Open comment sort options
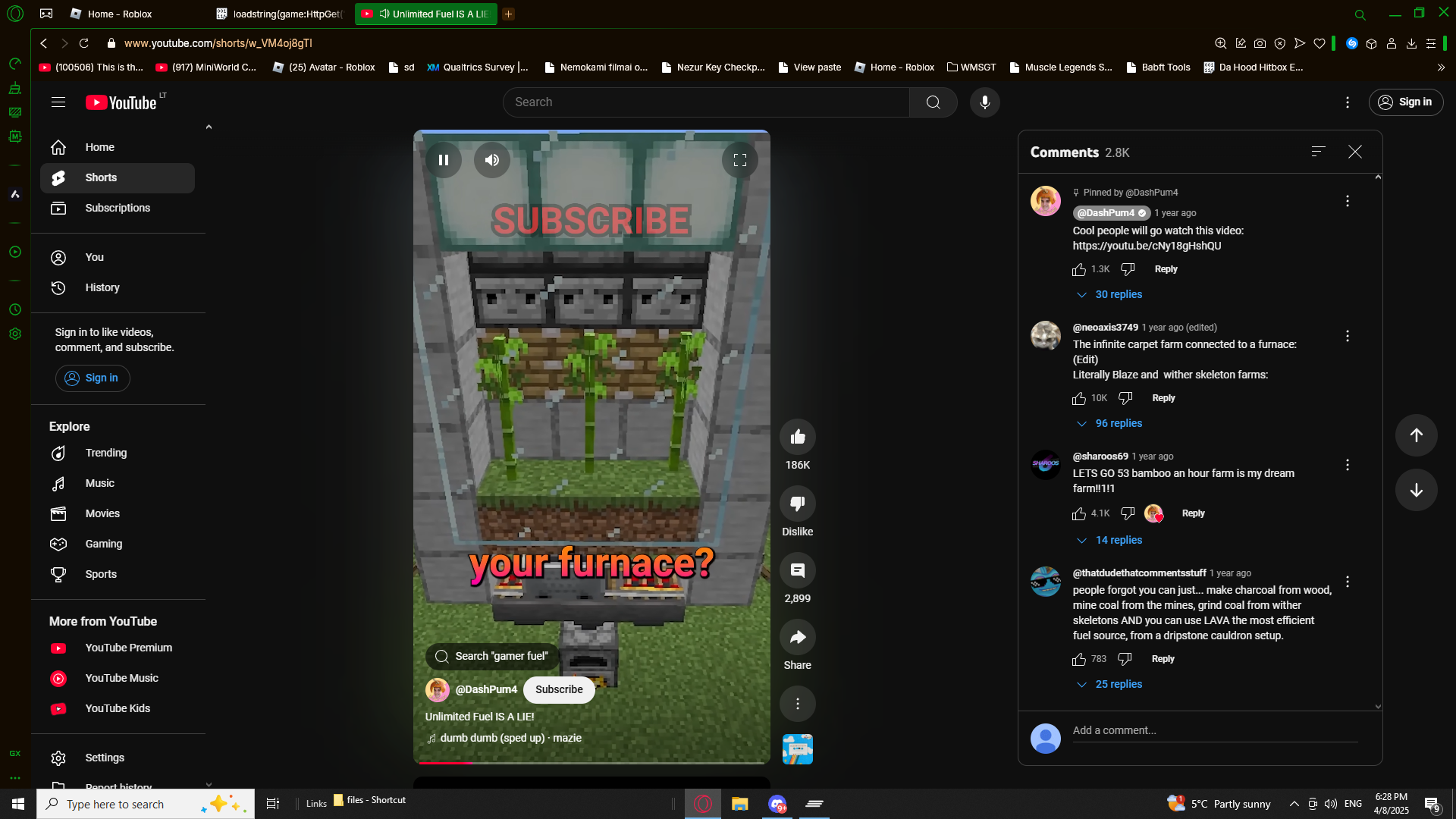The height and width of the screenshot is (819, 1456). 1318,152
